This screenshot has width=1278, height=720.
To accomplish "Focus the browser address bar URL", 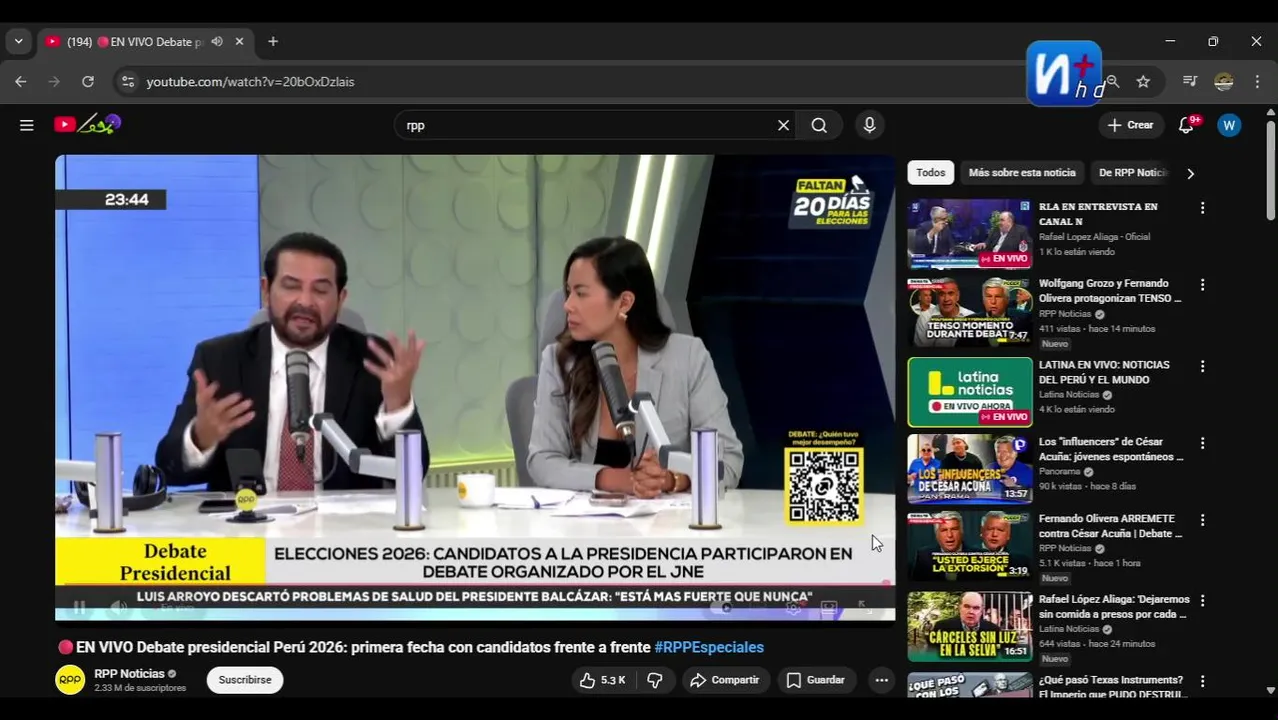I will coord(250,82).
